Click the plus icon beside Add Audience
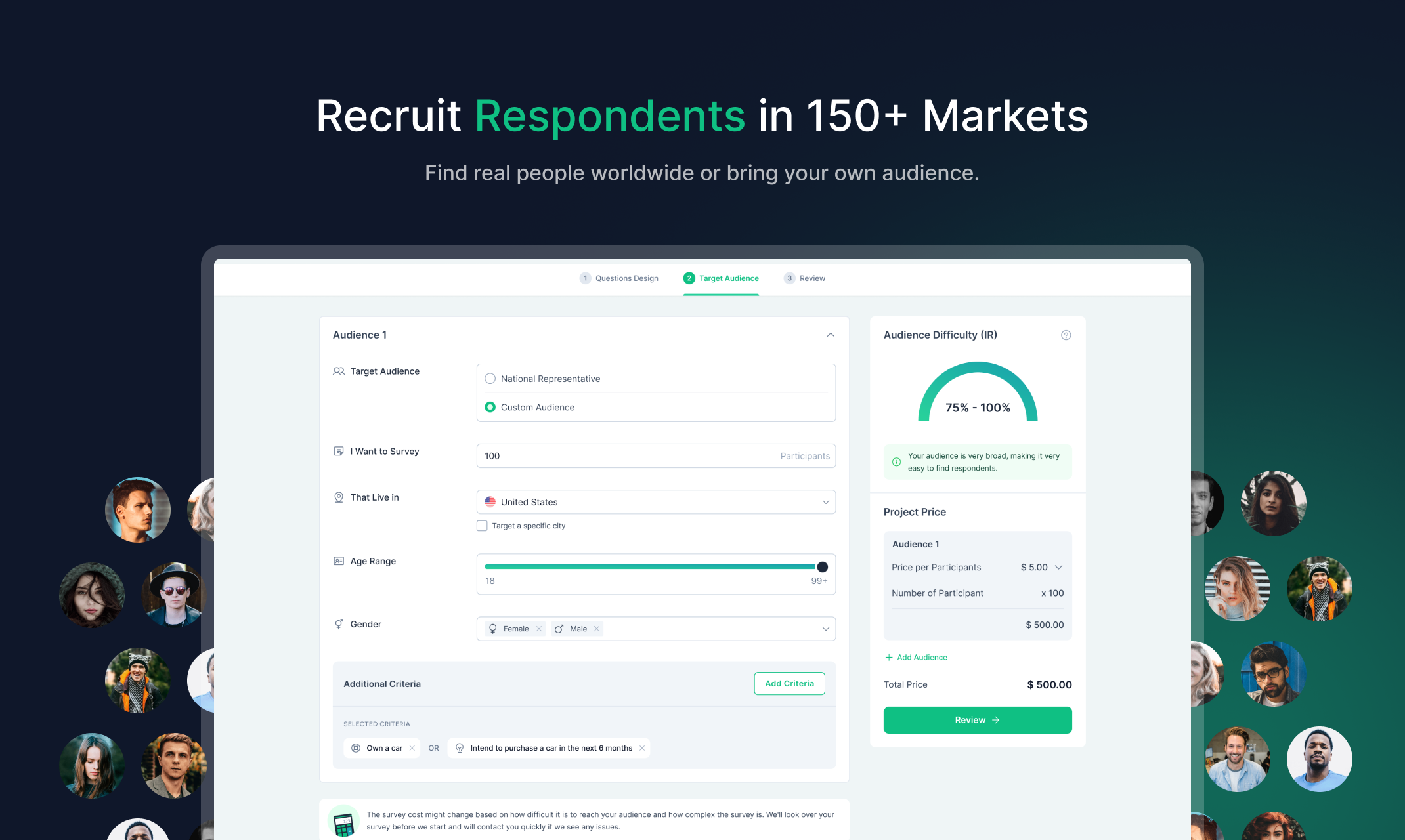Screen dimensions: 1405x840 [889, 657]
